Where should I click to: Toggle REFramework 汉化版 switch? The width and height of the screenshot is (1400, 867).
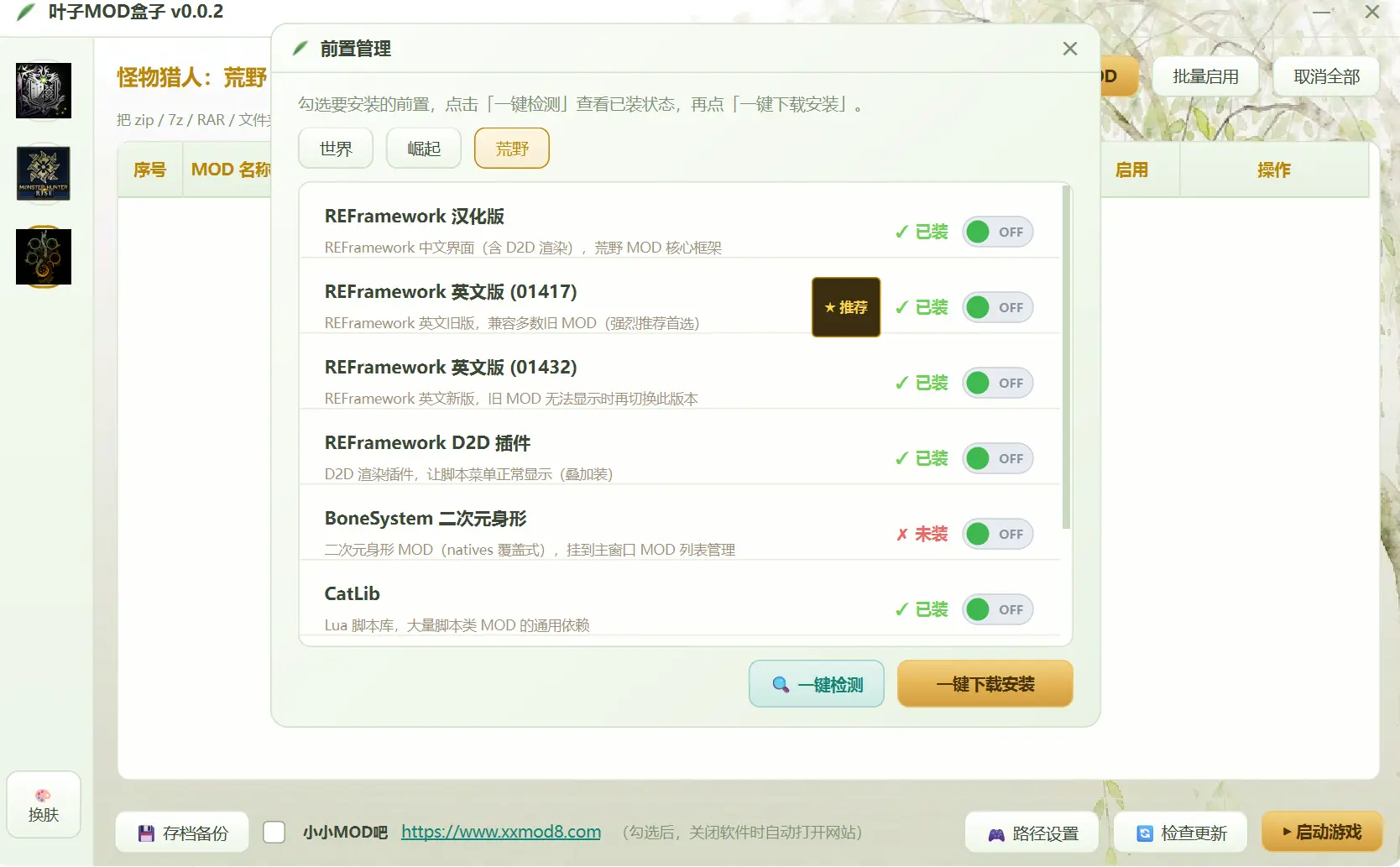coord(998,232)
